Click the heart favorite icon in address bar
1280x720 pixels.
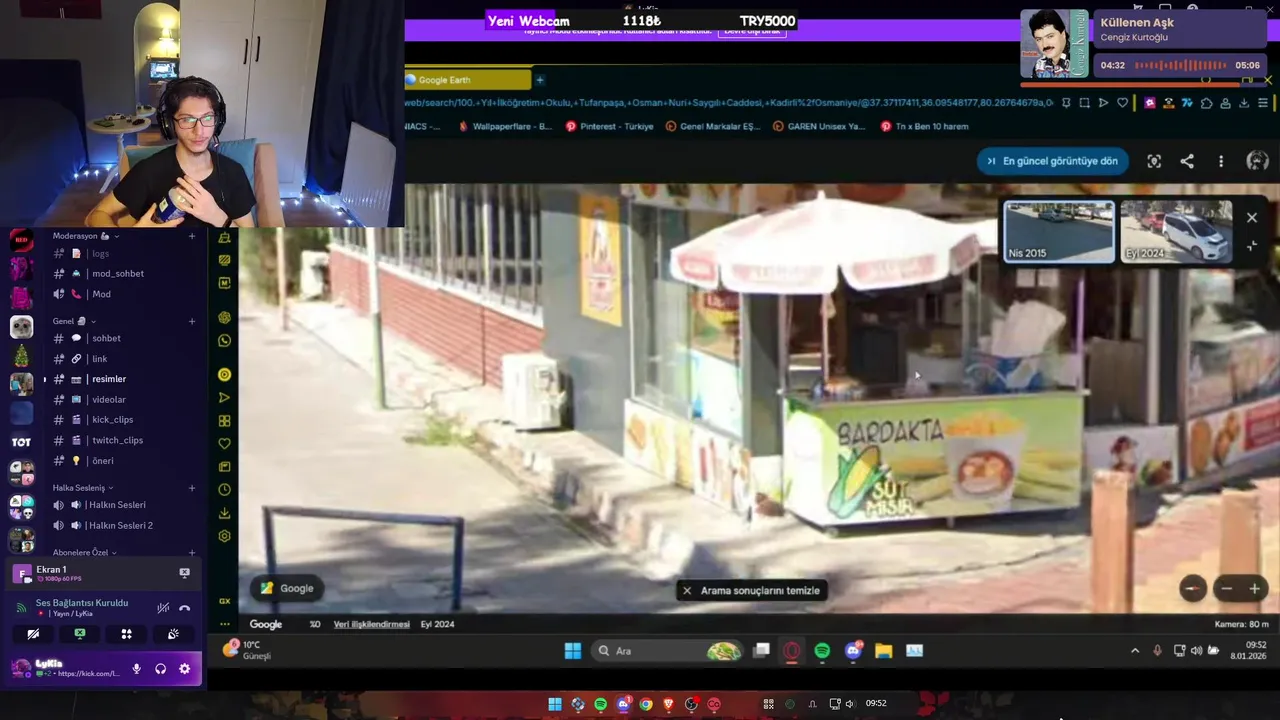1123,103
